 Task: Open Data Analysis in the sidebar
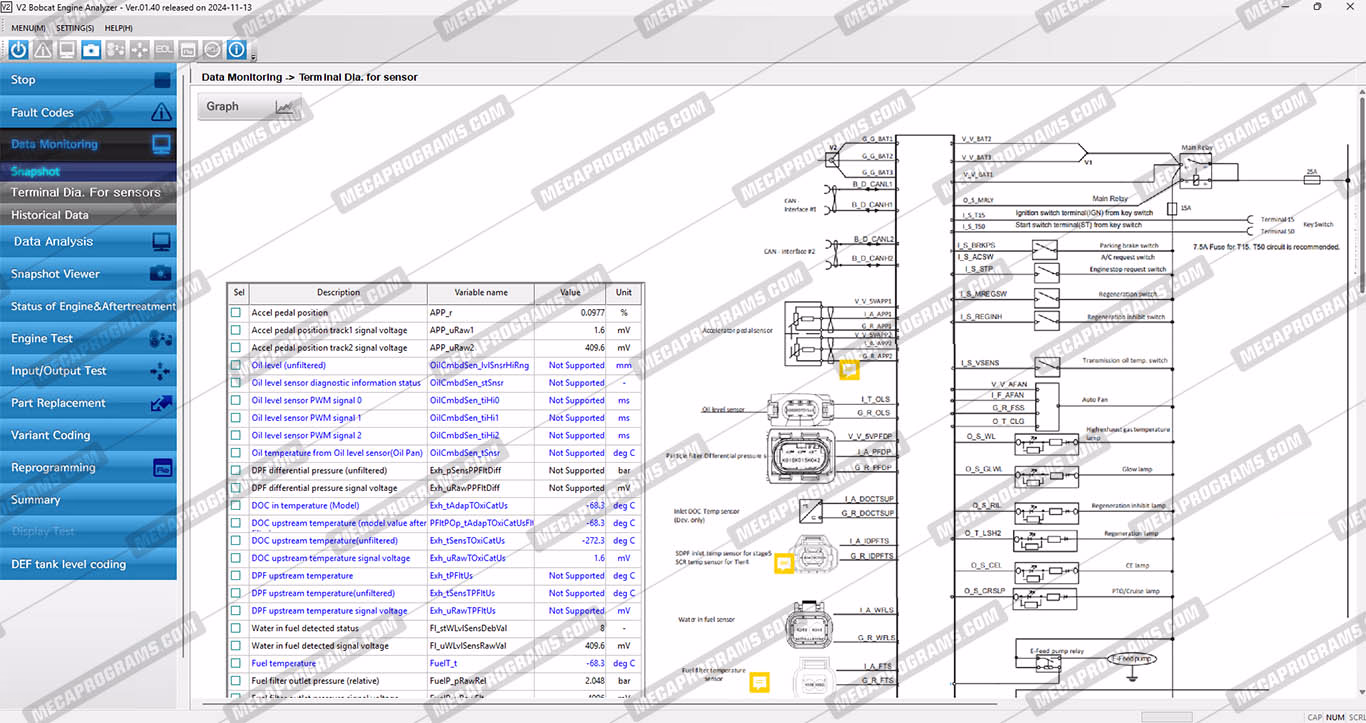88,242
